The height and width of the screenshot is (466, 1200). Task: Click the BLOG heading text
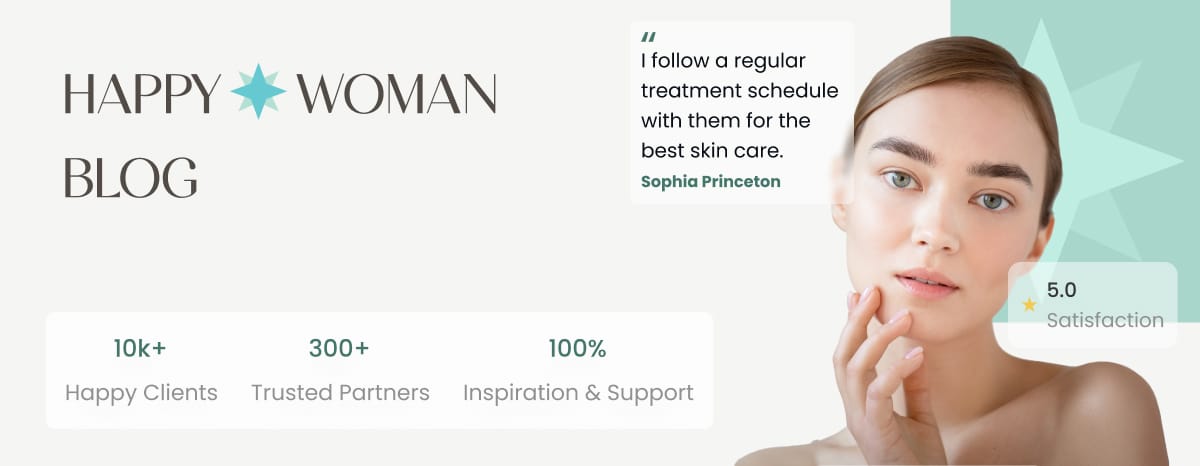click(x=130, y=176)
